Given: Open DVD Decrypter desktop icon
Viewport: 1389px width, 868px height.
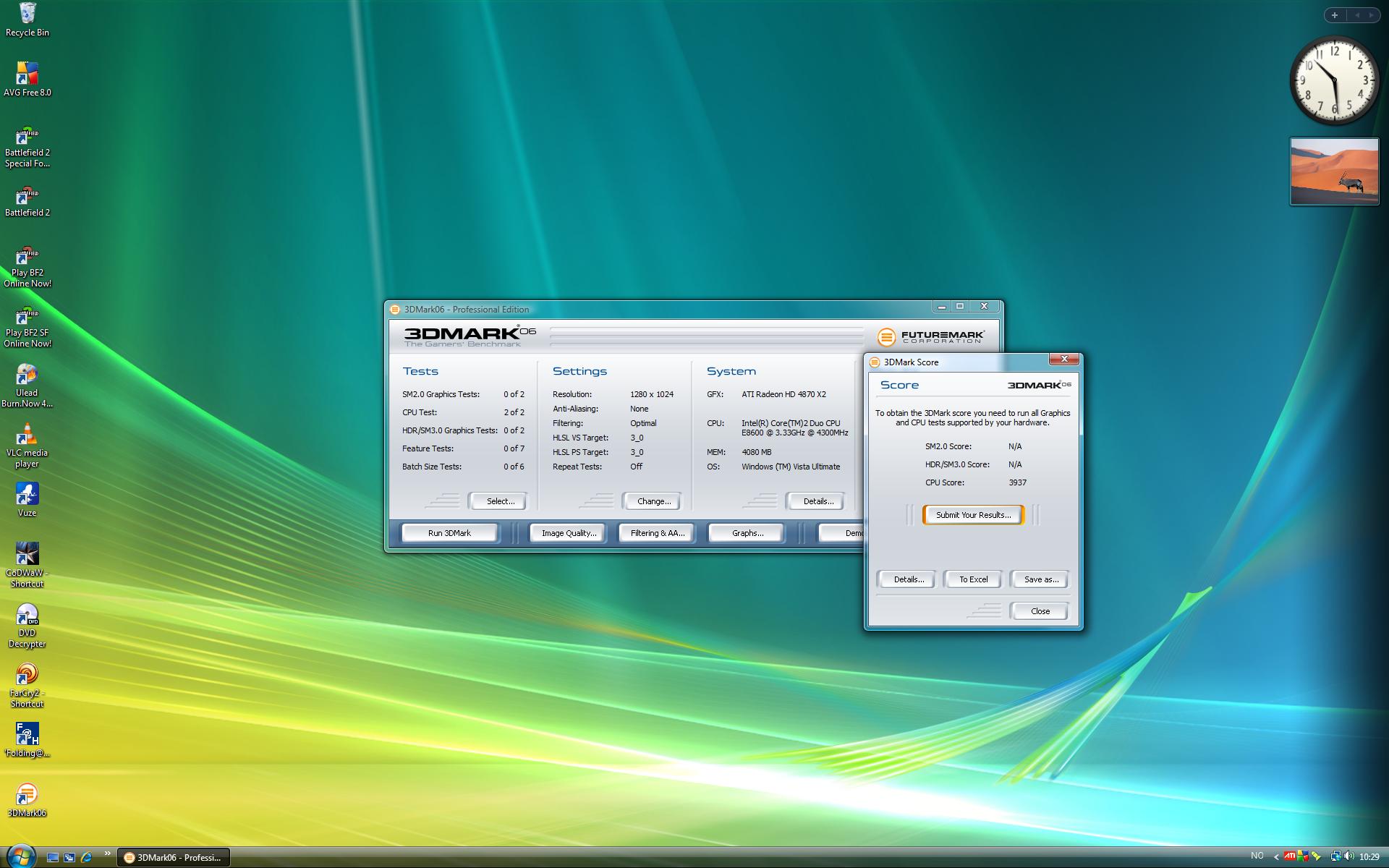Looking at the screenshot, I should click(27, 626).
